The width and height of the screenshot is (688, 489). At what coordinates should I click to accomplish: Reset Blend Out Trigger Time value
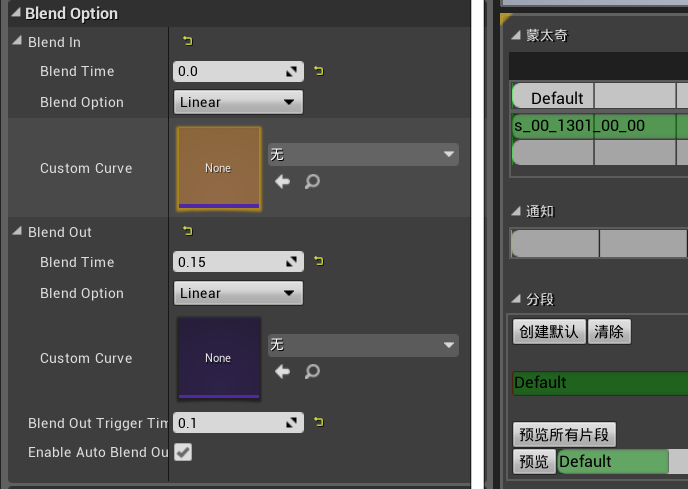coord(319,422)
